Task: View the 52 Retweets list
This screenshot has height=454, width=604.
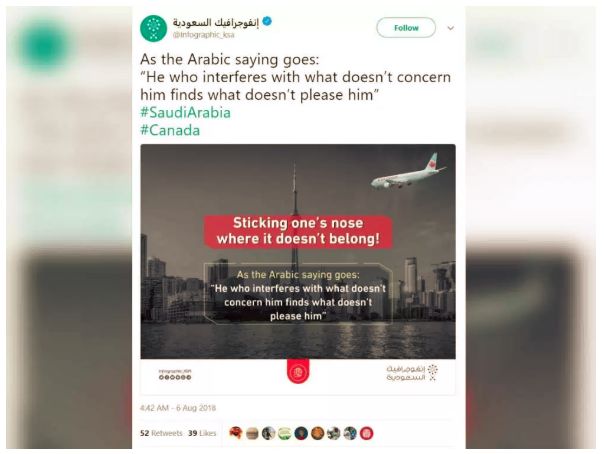Action: point(161,433)
